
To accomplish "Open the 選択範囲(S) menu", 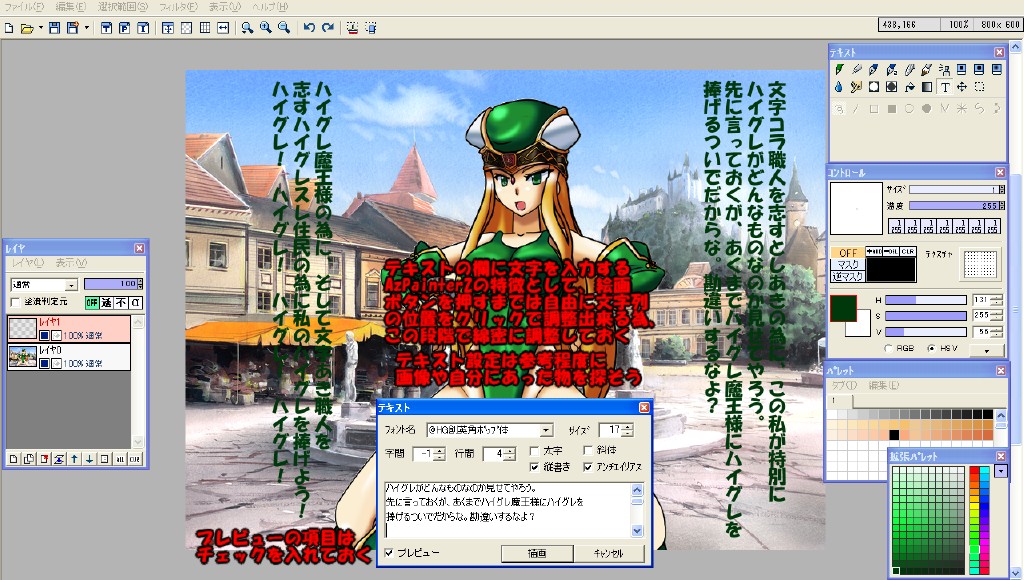I will click(122, 7).
